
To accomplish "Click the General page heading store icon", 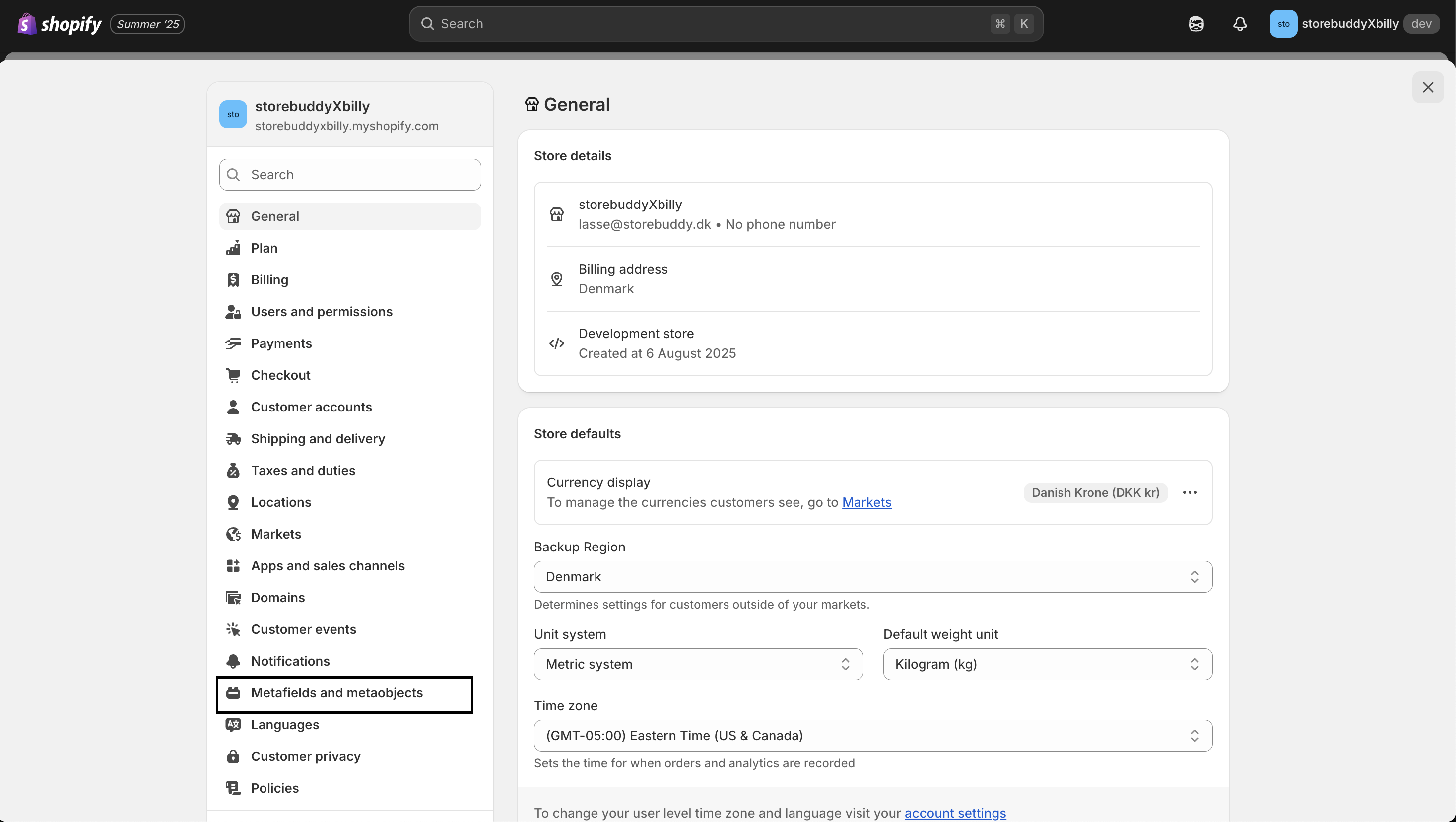I will 531,105.
